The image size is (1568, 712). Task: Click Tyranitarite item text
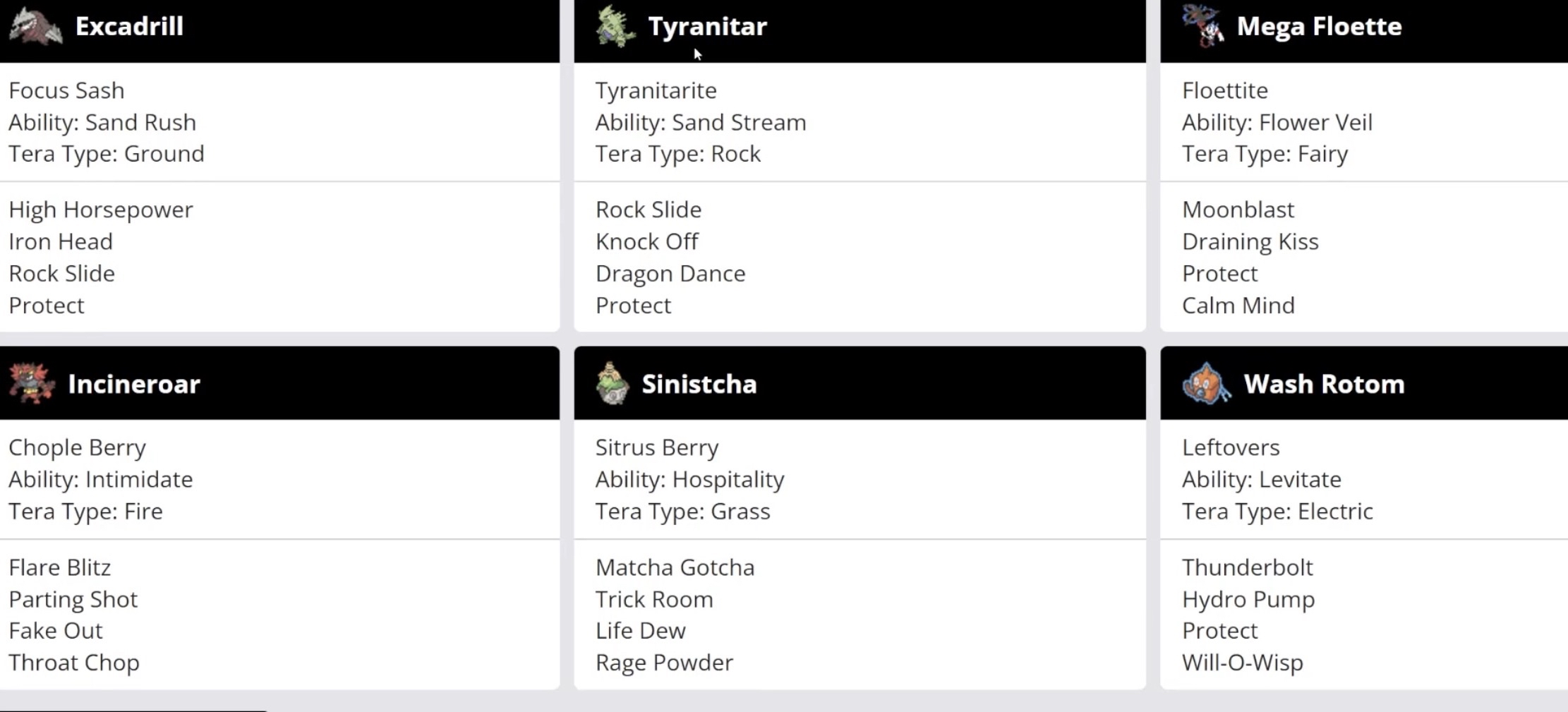click(655, 90)
